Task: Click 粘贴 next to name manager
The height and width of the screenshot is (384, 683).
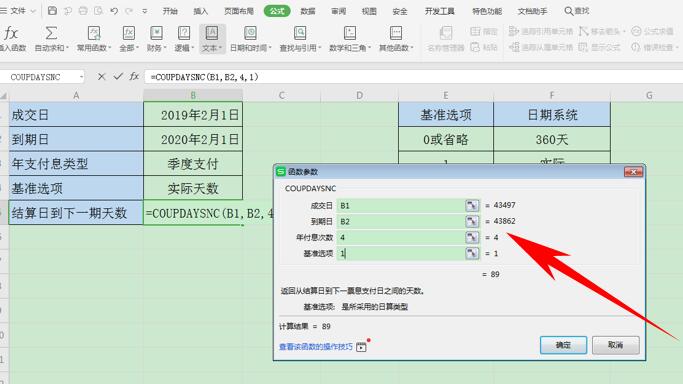Action: (484, 47)
